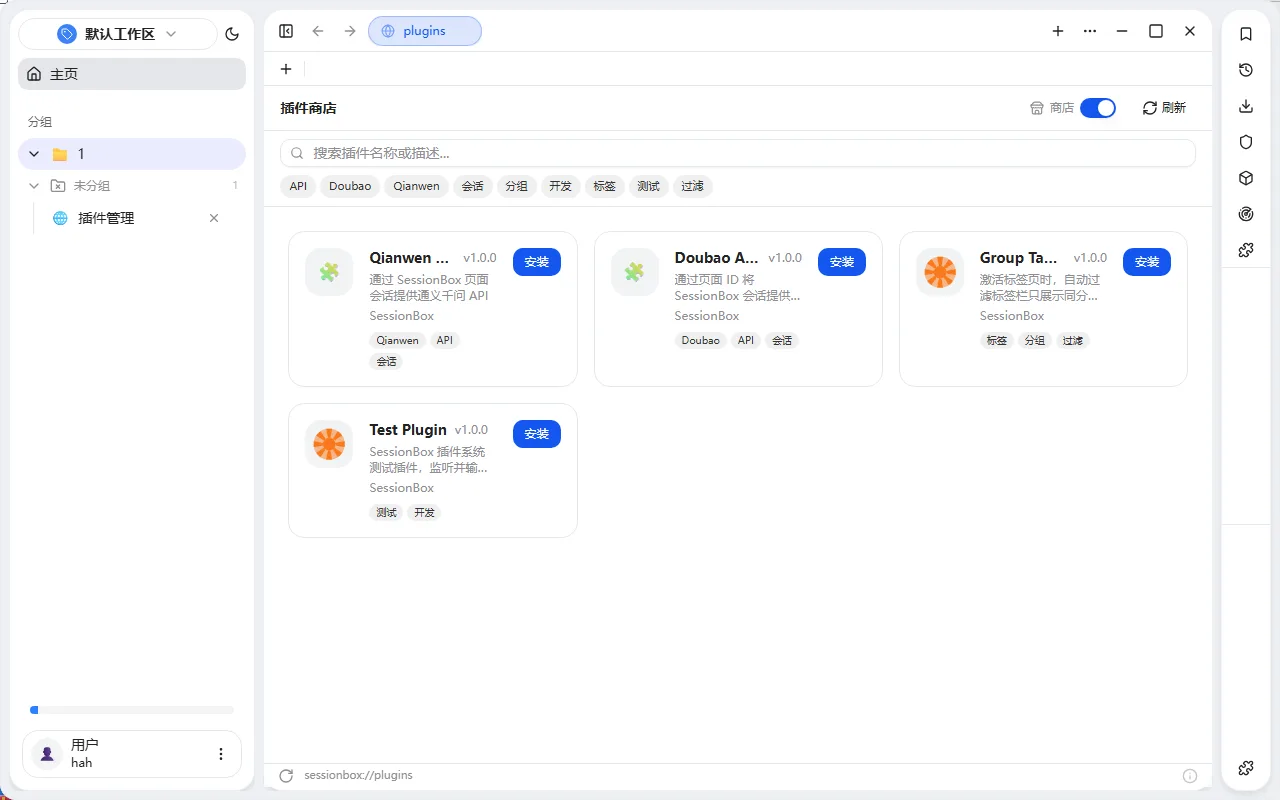Image resolution: width=1280 pixels, height=800 pixels.
Task: Click the upper puzzle-piece icon in the right sidebar
Action: click(1246, 250)
